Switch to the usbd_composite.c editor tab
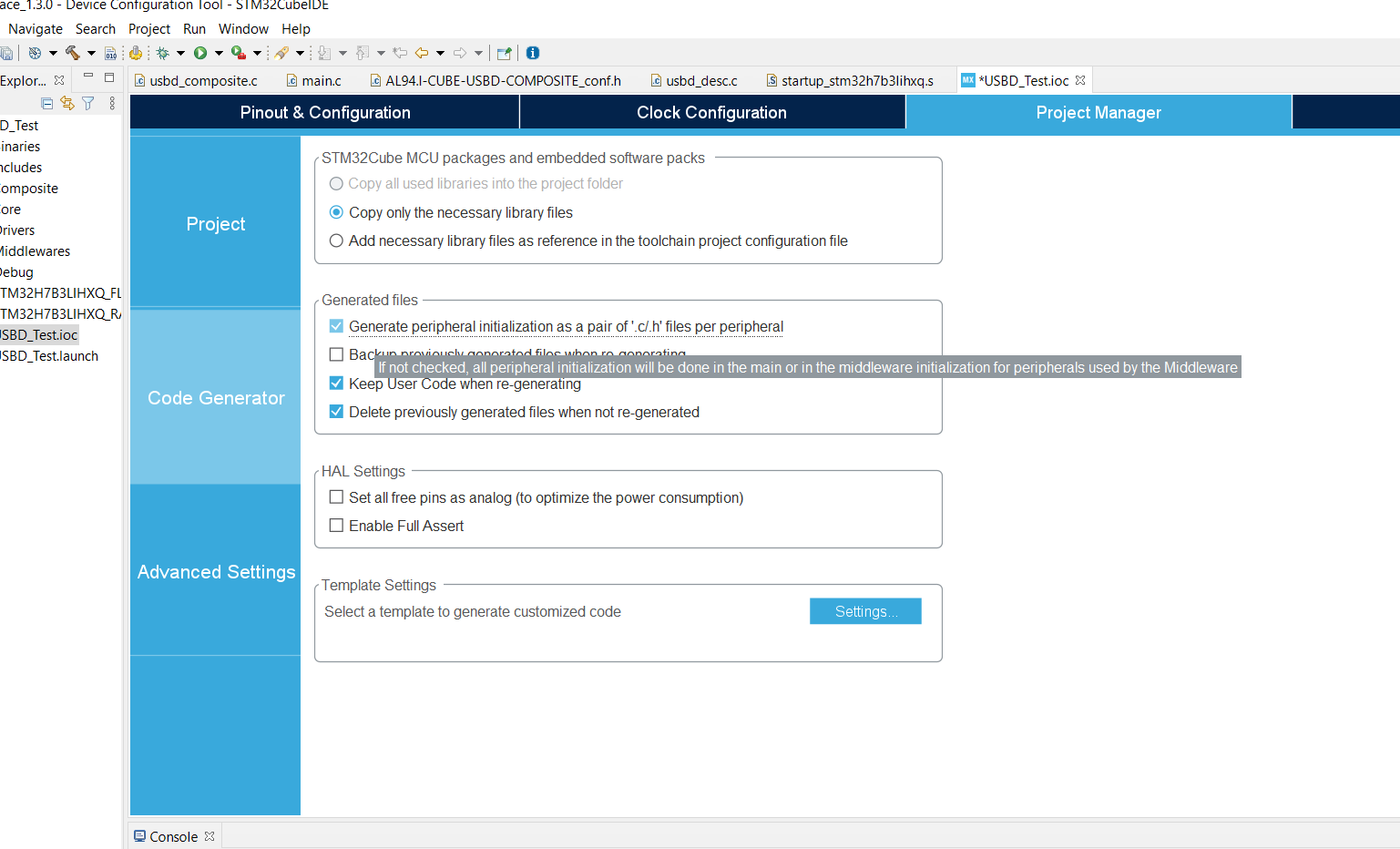 196,80
